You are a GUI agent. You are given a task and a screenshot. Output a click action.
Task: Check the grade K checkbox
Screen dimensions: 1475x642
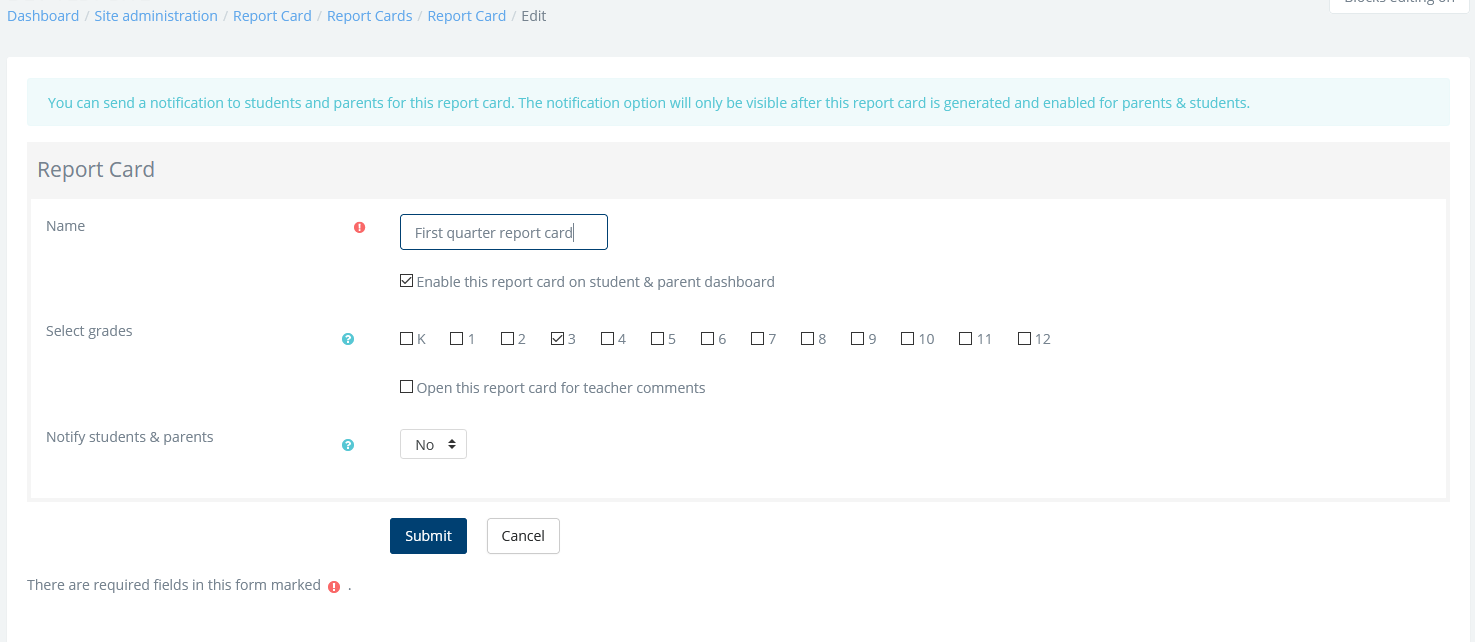[407, 339]
